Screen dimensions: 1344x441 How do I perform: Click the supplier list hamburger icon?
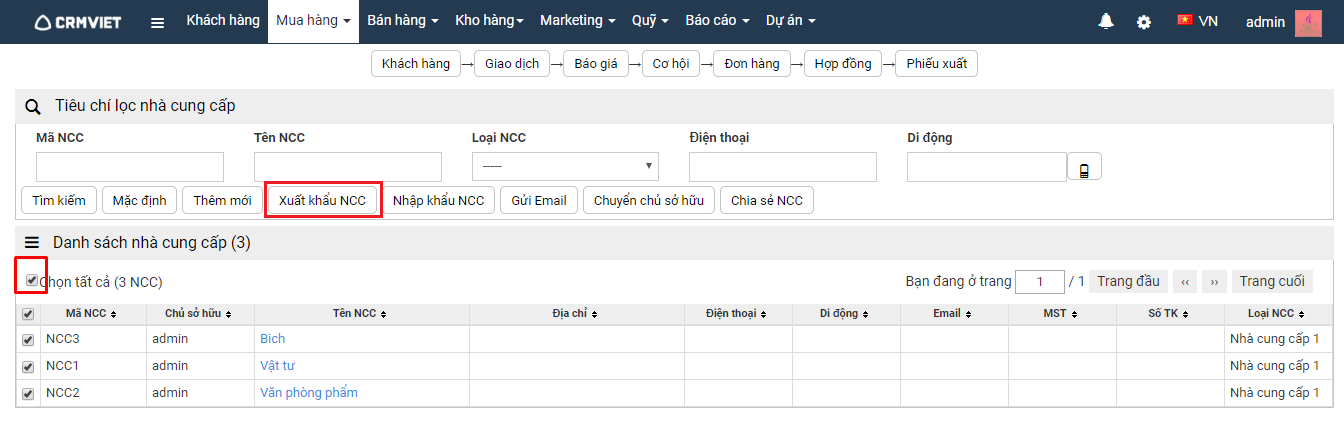pos(32,242)
